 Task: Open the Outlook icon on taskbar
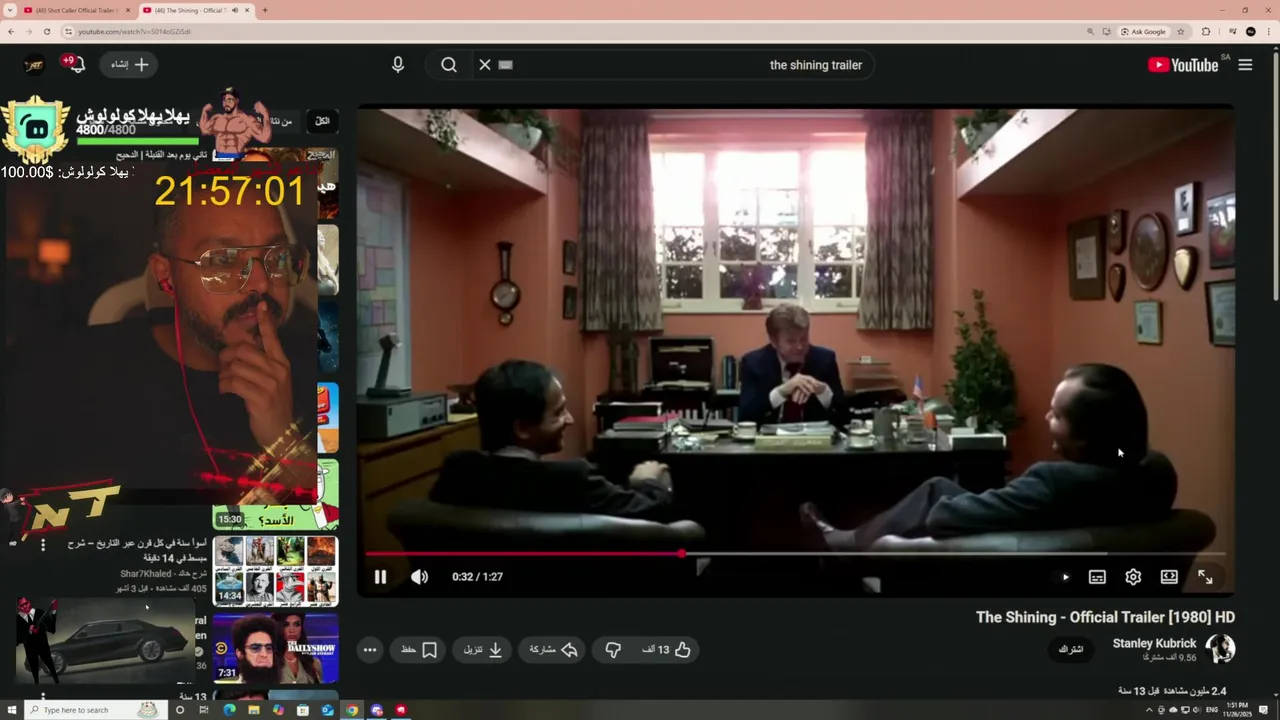point(327,710)
